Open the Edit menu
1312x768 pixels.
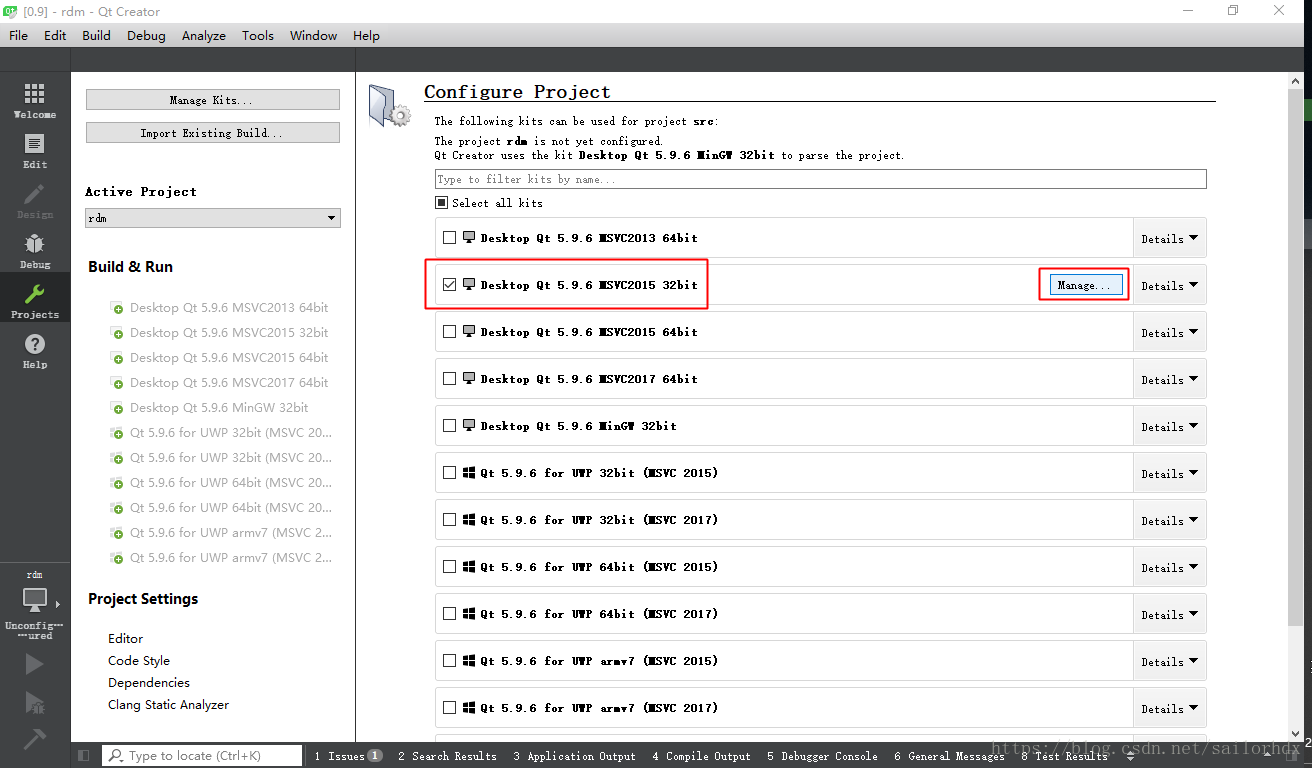pyautogui.click(x=55, y=35)
